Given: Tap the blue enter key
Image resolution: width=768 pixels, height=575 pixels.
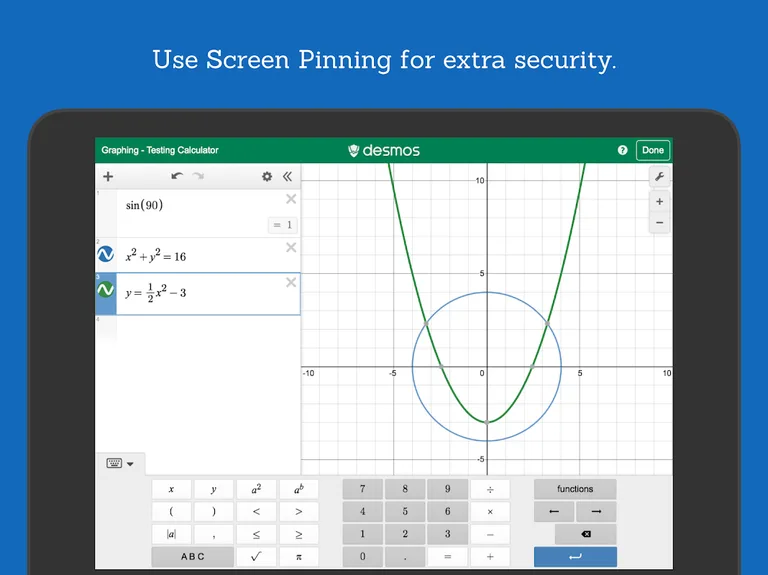Looking at the screenshot, I should click(575, 556).
